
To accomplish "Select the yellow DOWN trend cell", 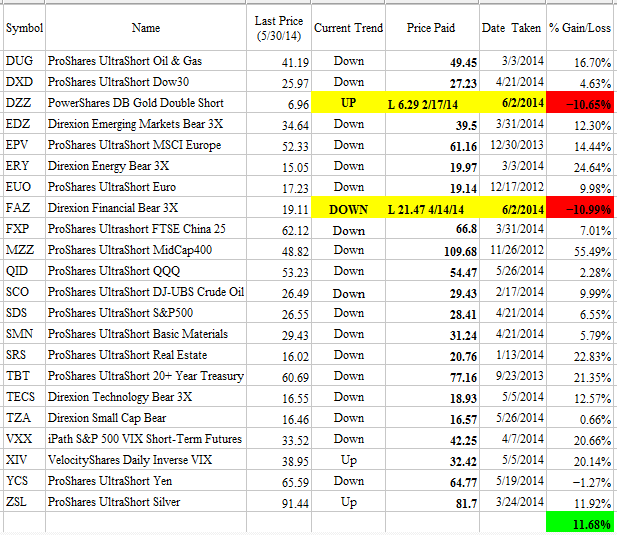I will 348,208.
